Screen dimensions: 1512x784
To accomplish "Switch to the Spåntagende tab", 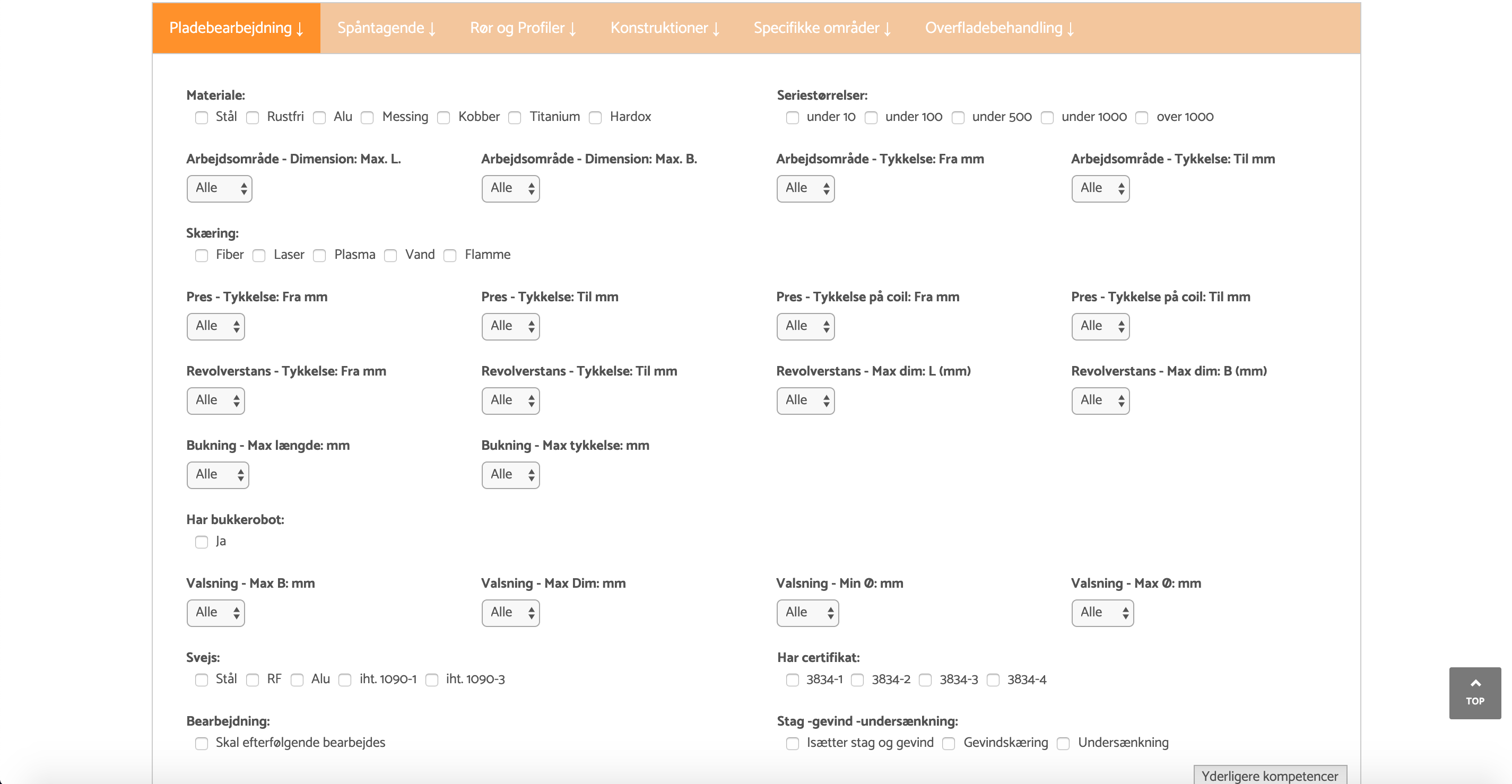I will 386,28.
